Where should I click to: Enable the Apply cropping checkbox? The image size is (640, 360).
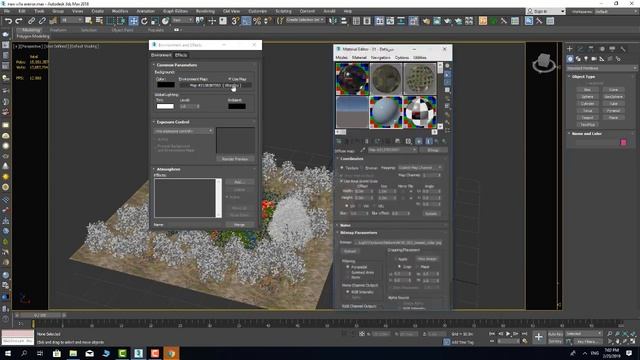[x=395, y=259]
